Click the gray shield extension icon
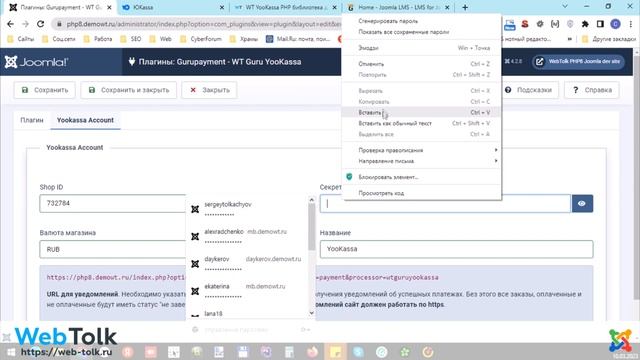The image size is (640, 360). 570,24
